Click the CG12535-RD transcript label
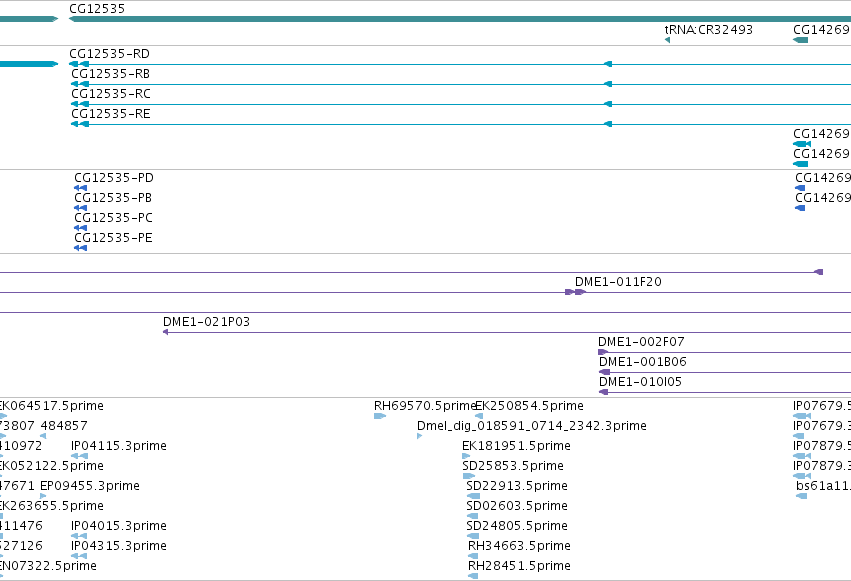The image size is (851, 581). tap(109, 54)
